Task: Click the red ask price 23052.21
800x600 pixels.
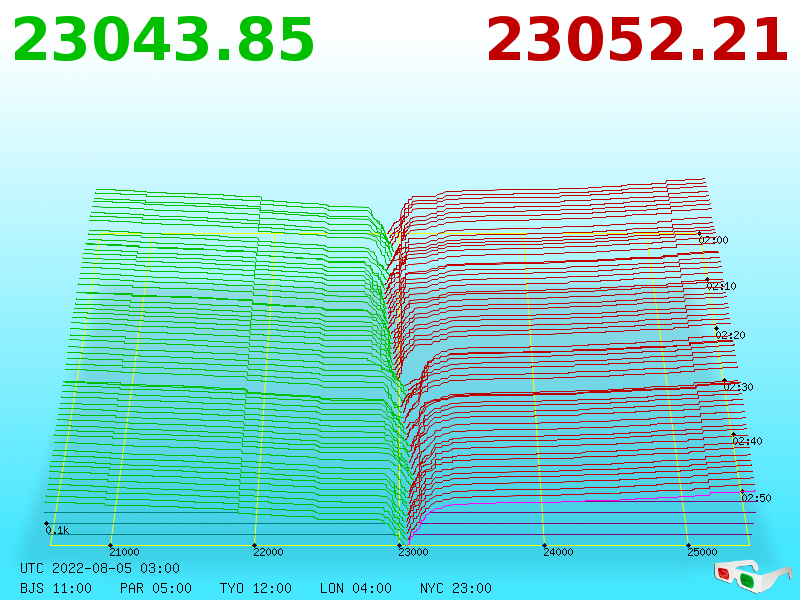Action: coord(638,40)
